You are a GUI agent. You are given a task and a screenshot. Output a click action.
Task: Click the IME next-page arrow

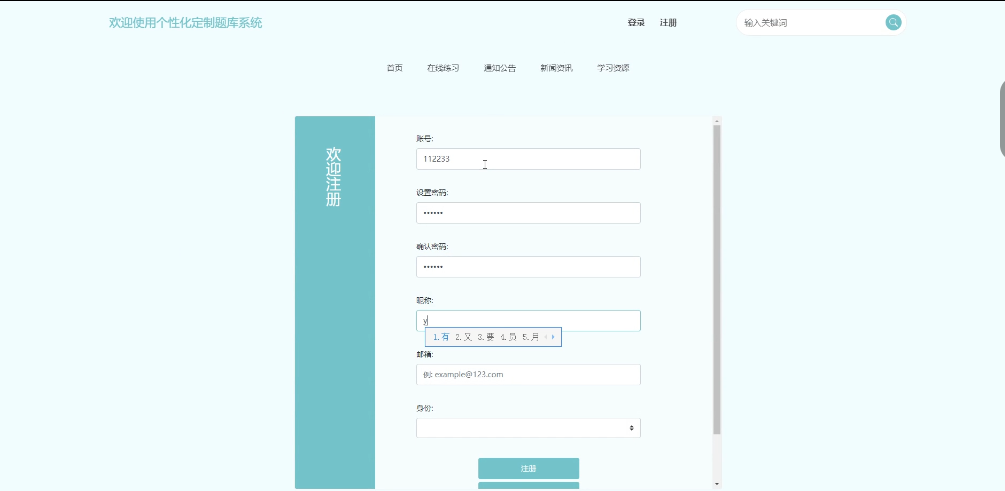click(x=553, y=337)
